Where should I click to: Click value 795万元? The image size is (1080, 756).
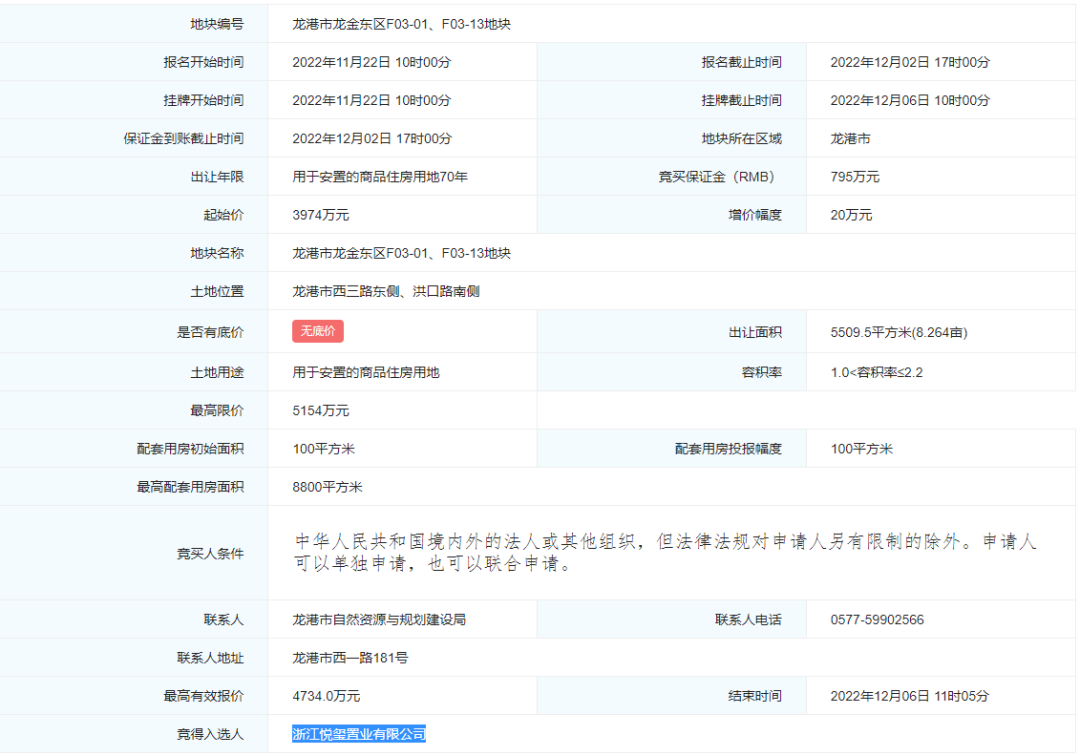coord(855,177)
